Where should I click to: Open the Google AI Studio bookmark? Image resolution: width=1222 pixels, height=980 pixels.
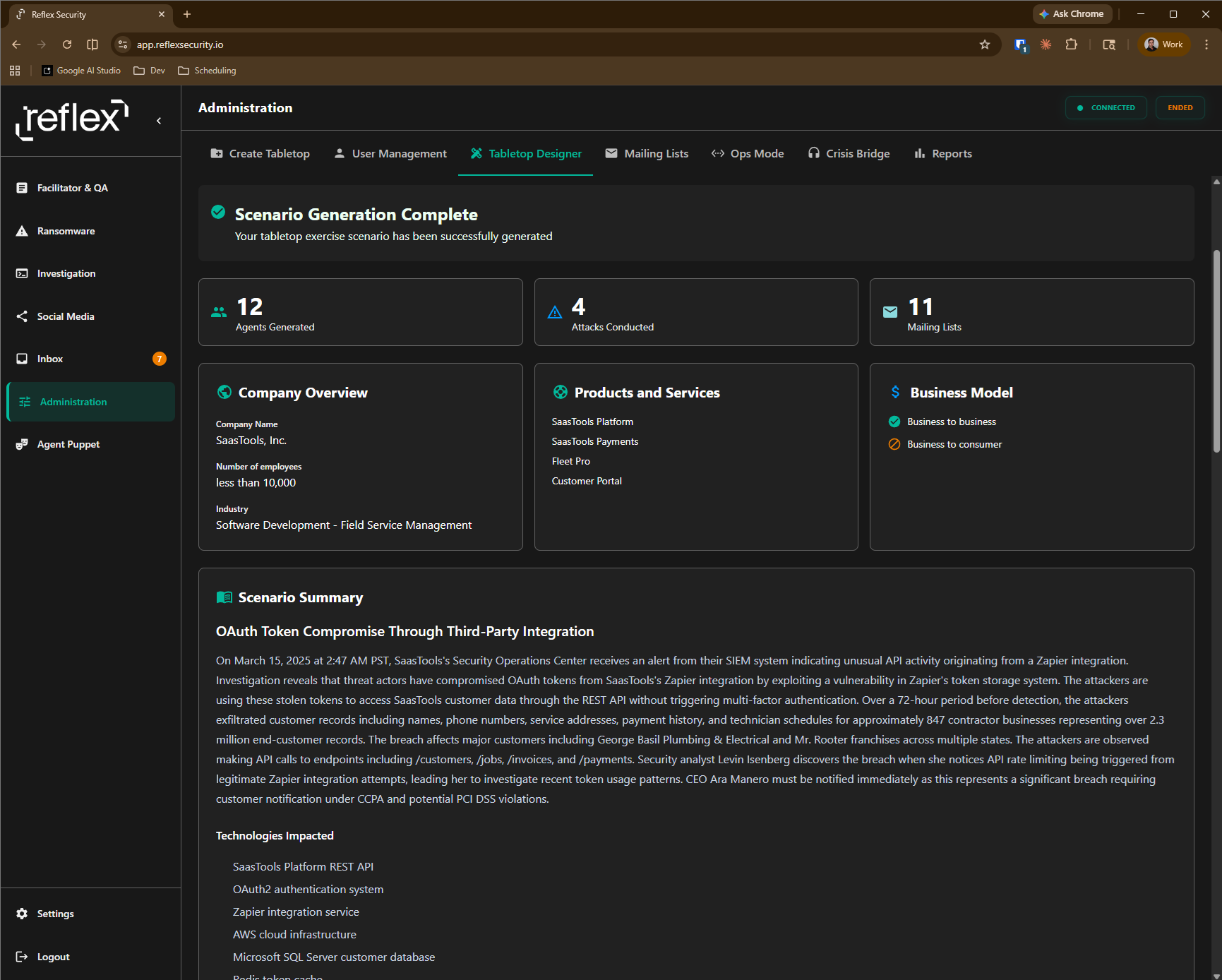point(81,71)
